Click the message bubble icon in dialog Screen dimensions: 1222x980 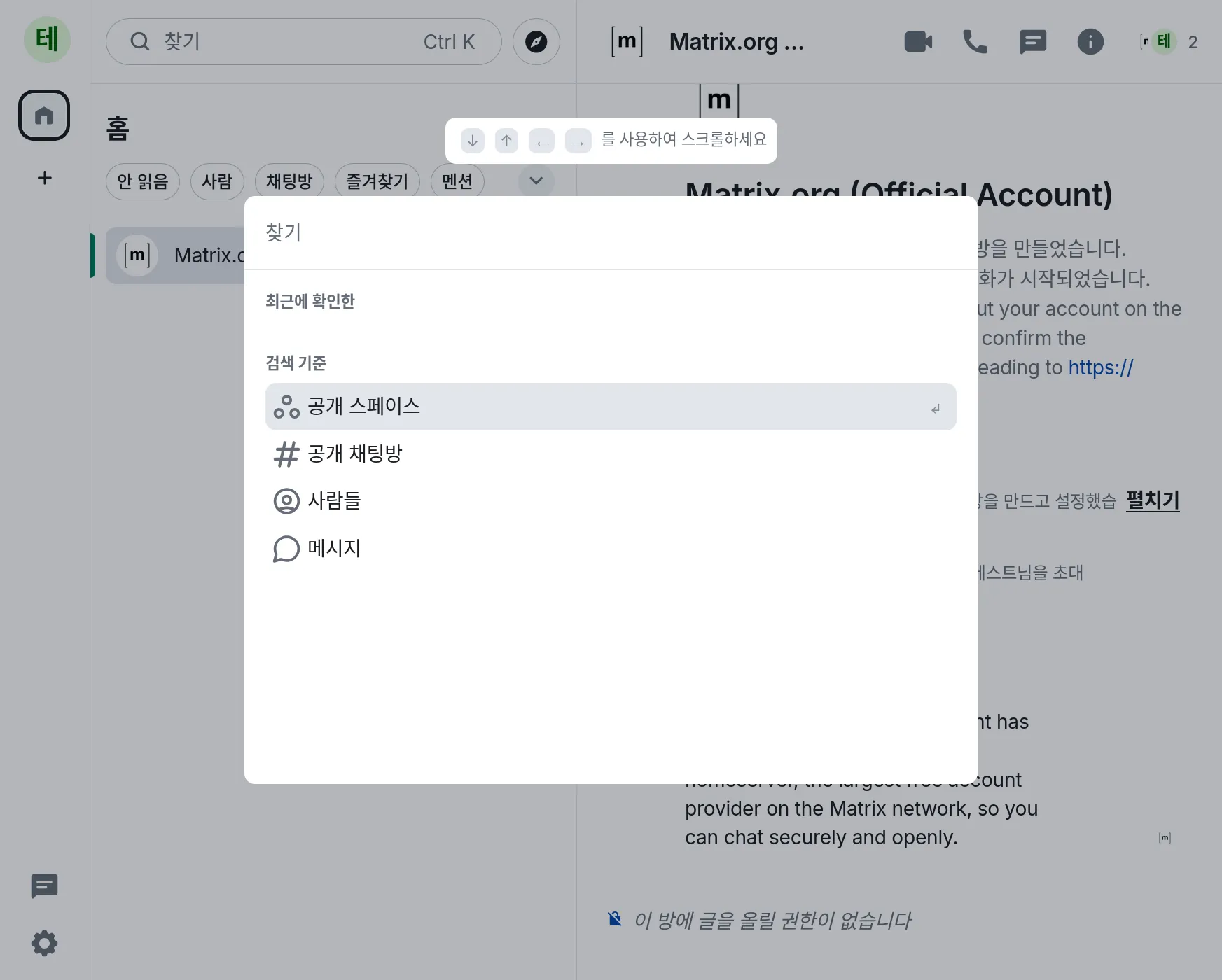click(286, 549)
